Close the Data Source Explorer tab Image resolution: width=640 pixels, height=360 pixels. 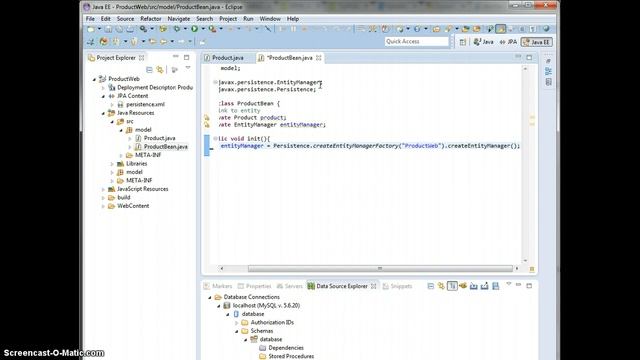coord(373,286)
